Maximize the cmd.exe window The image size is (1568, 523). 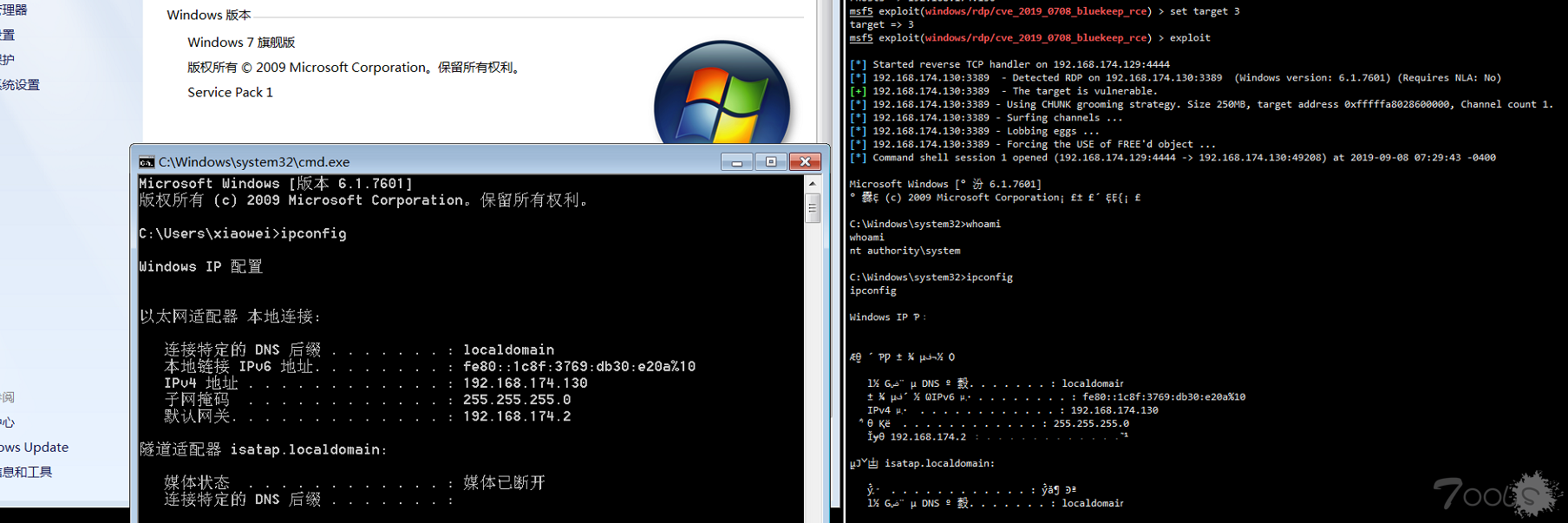[771, 162]
